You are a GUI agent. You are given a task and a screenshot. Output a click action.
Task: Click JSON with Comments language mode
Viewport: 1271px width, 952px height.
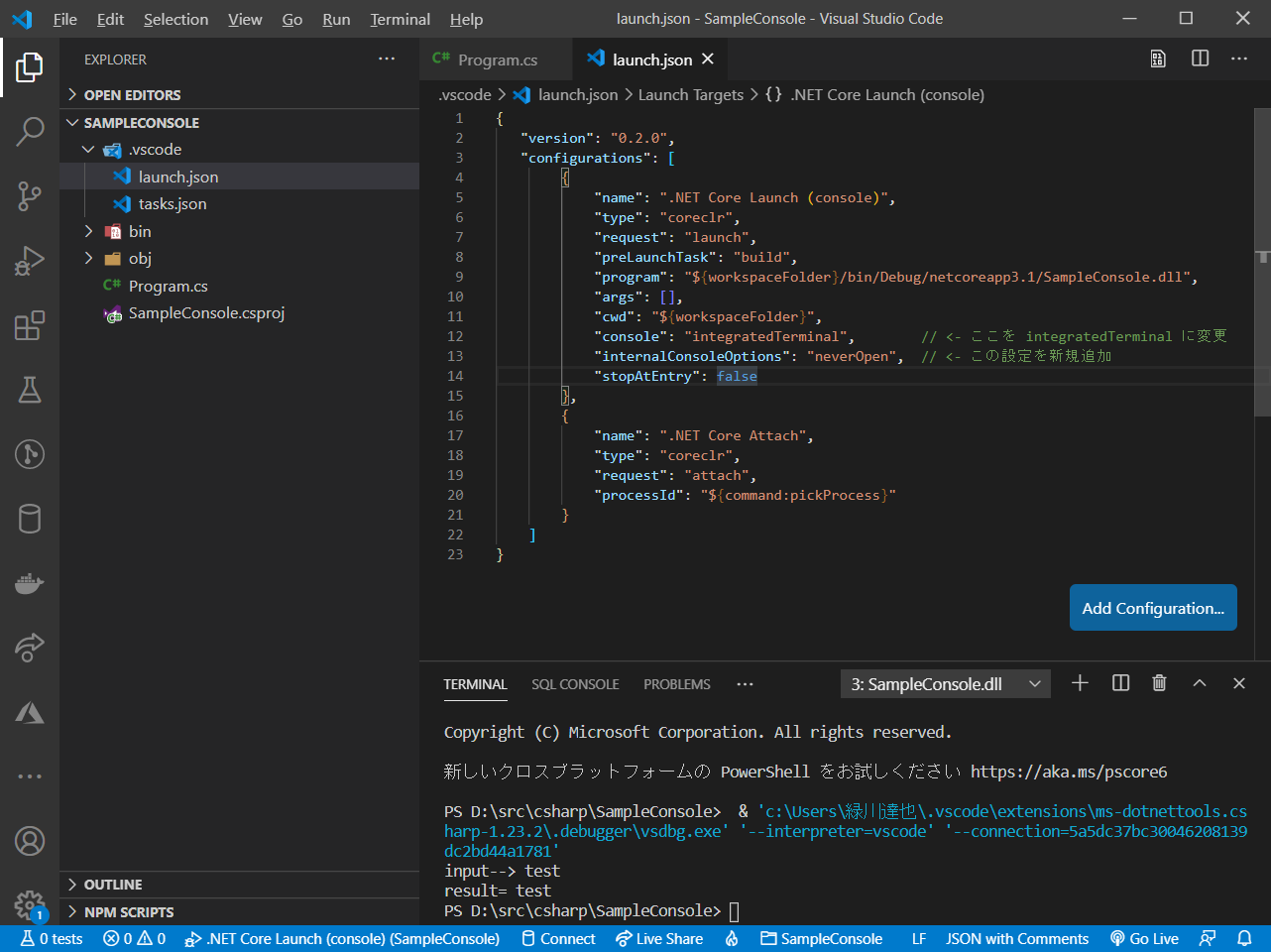tap(1017, 938)
